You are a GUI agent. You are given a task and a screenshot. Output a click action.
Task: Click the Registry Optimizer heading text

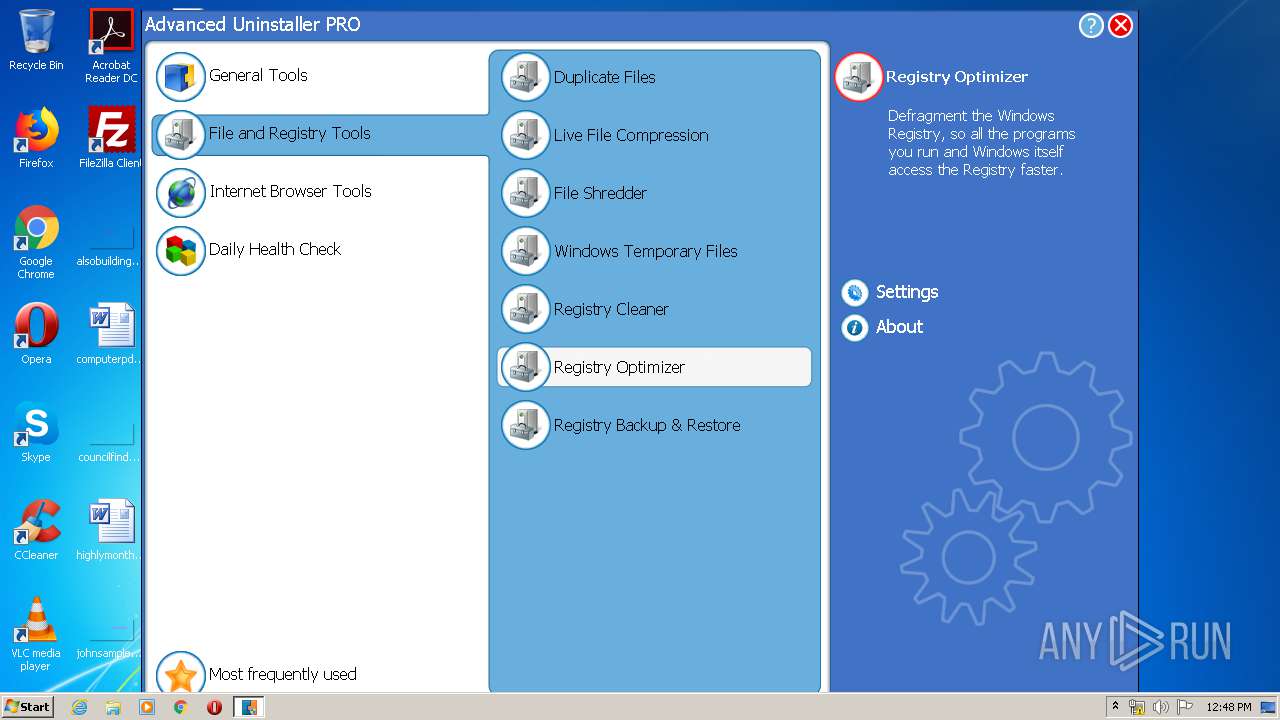click(x=957, y=77)
